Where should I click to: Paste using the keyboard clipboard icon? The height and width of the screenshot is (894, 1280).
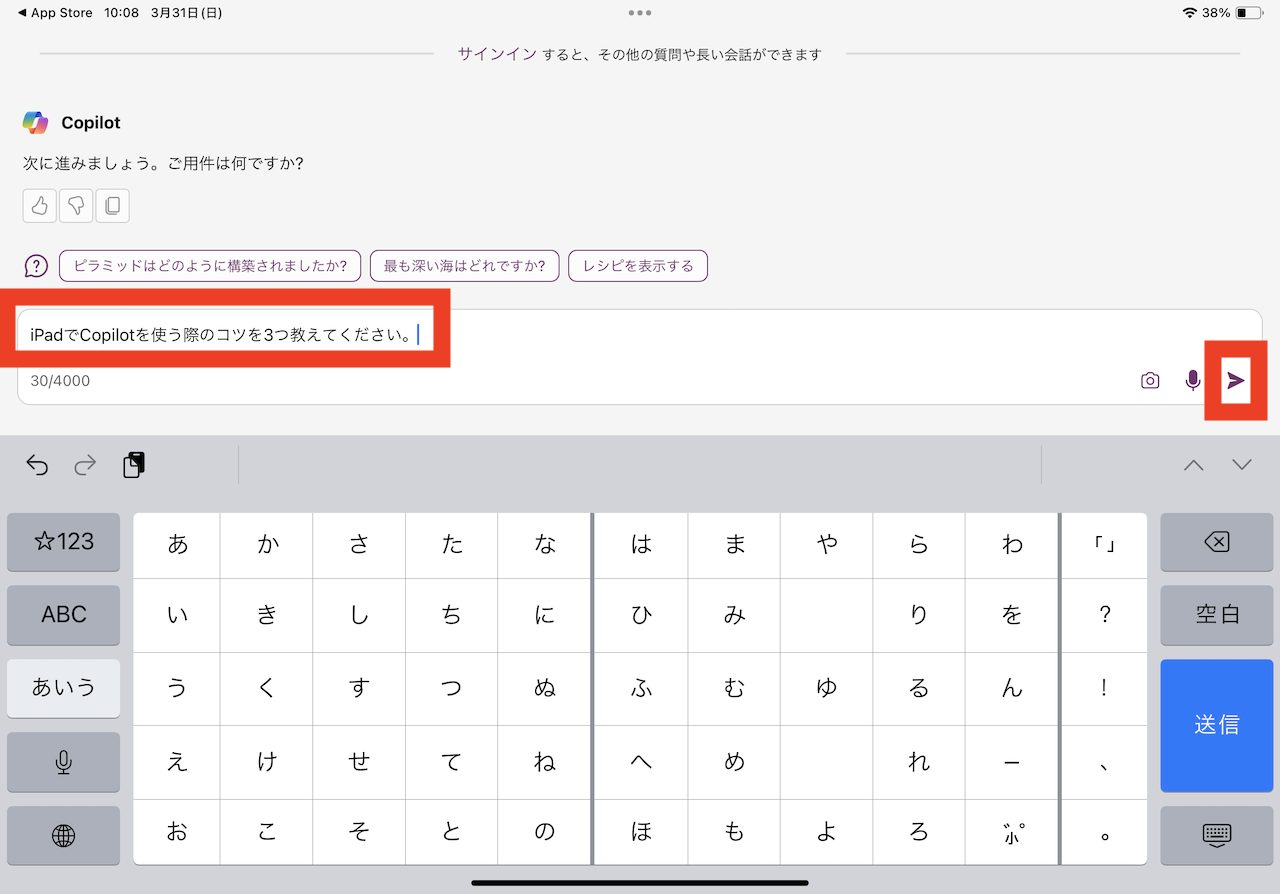[134, 465]
